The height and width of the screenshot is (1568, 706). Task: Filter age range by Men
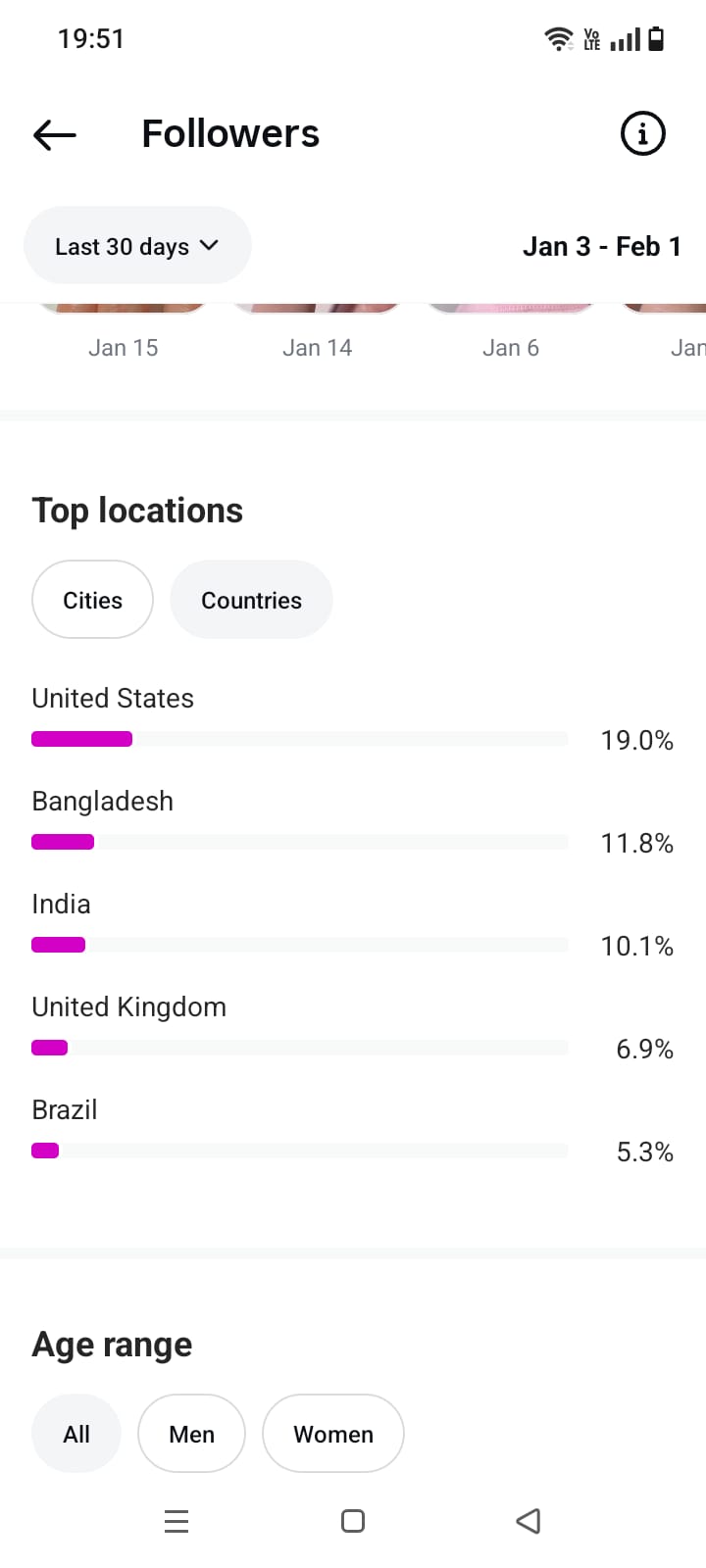[191, 1434]
